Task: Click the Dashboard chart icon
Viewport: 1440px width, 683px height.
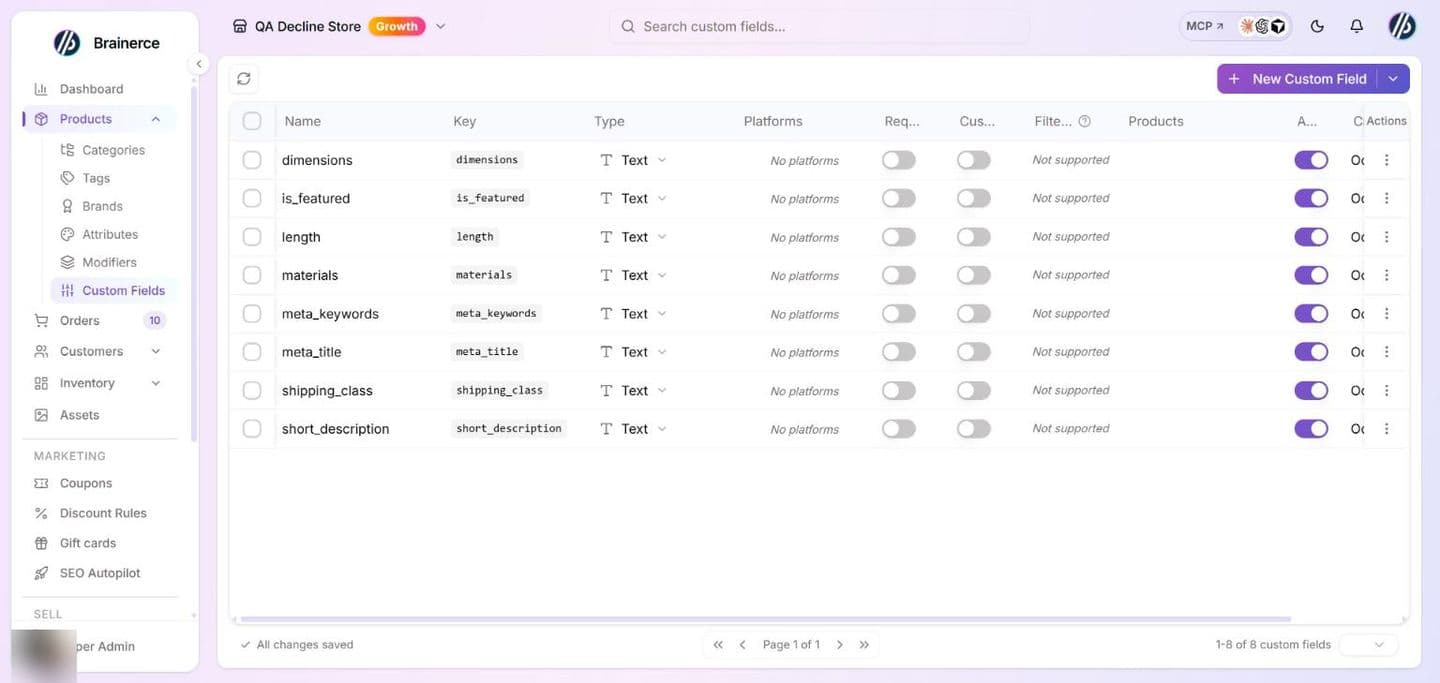Action: [x=41, y=89]
